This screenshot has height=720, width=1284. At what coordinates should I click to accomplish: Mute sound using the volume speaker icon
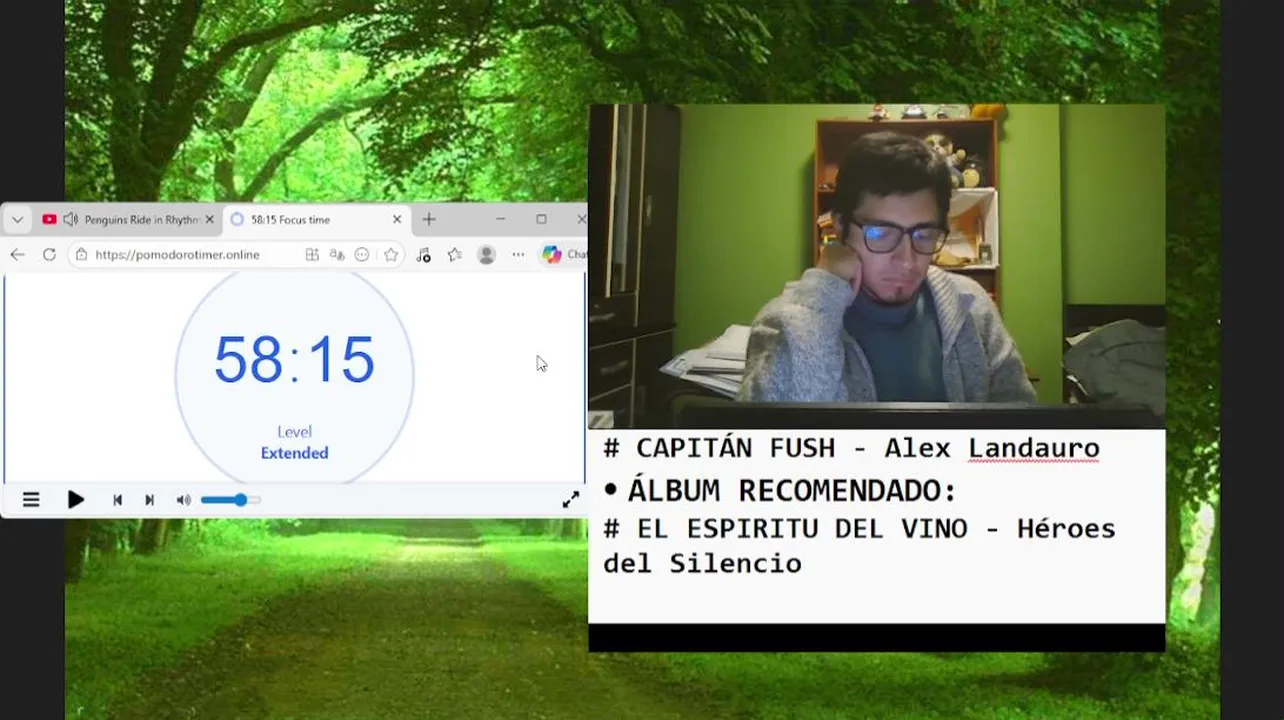click(x=183, y=500)
